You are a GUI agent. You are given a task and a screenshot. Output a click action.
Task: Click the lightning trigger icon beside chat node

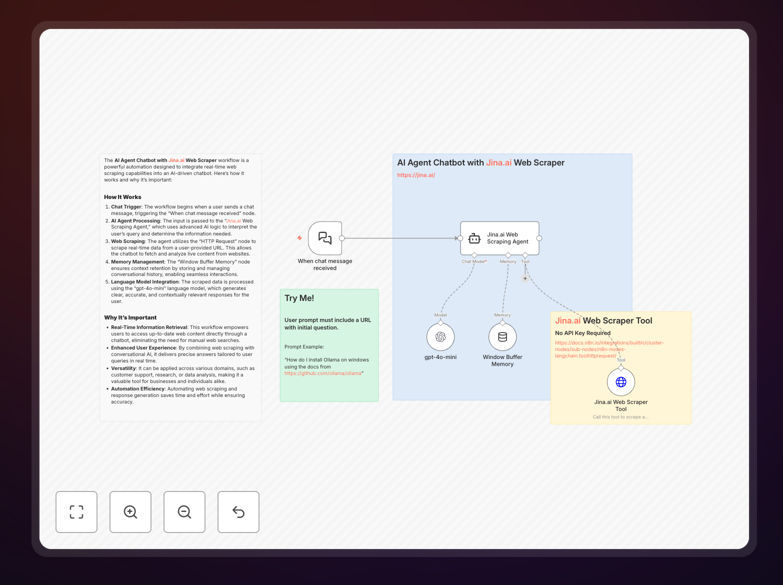pos(299,238)
